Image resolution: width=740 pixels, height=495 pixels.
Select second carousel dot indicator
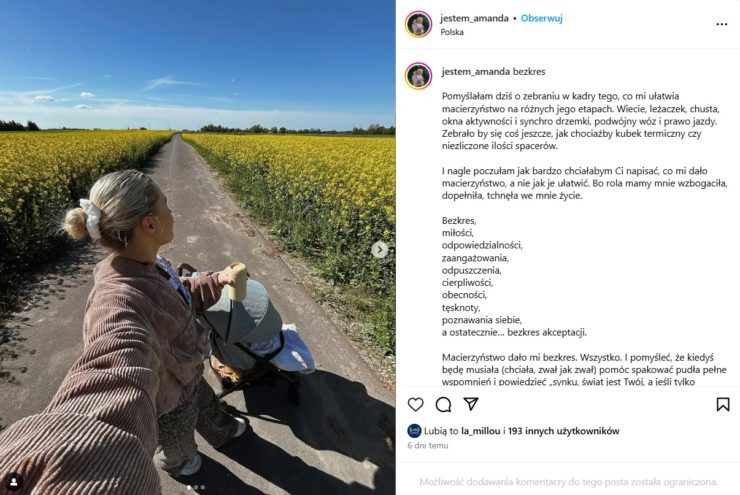click(x=196, y=487)
